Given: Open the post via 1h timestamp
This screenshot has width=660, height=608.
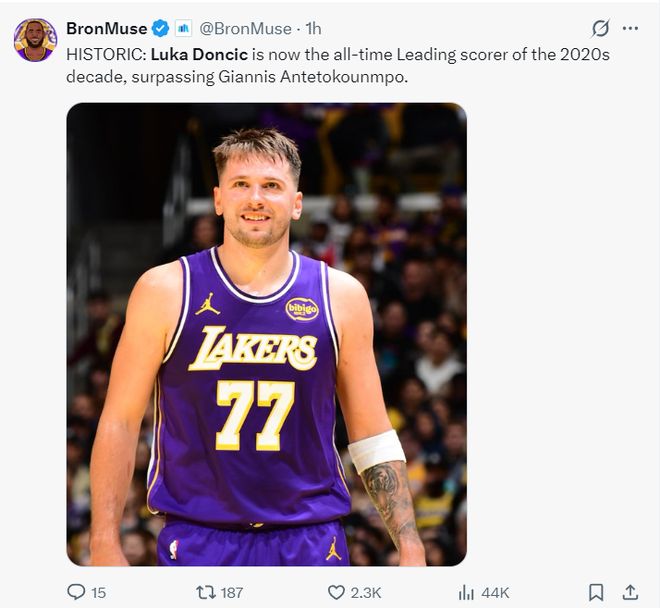Looking at the screenshot, I should [x=313, y=28].
